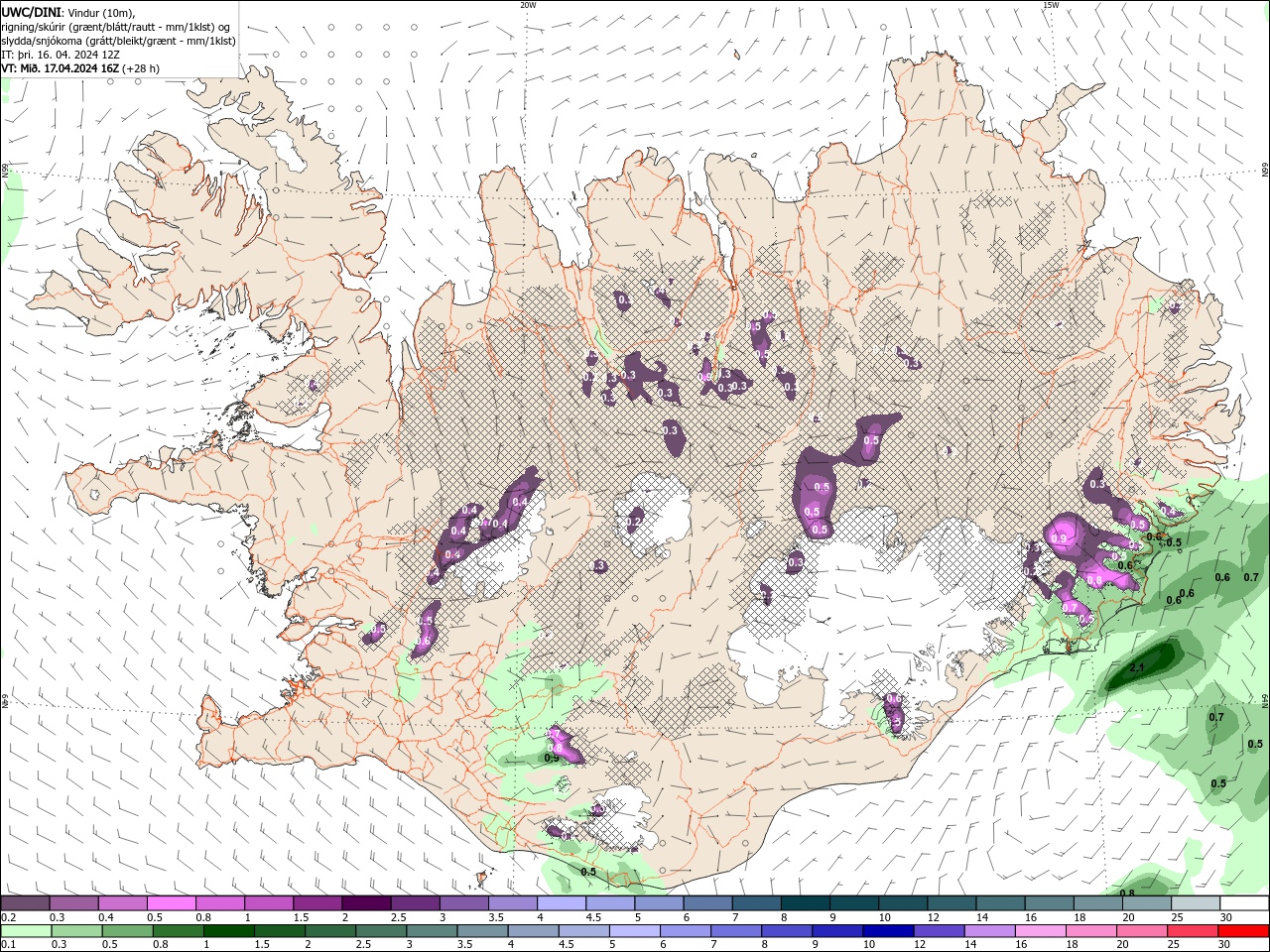
Task: Pick the darkest purple swatch starting at 2
Action: tap(365, 903)
